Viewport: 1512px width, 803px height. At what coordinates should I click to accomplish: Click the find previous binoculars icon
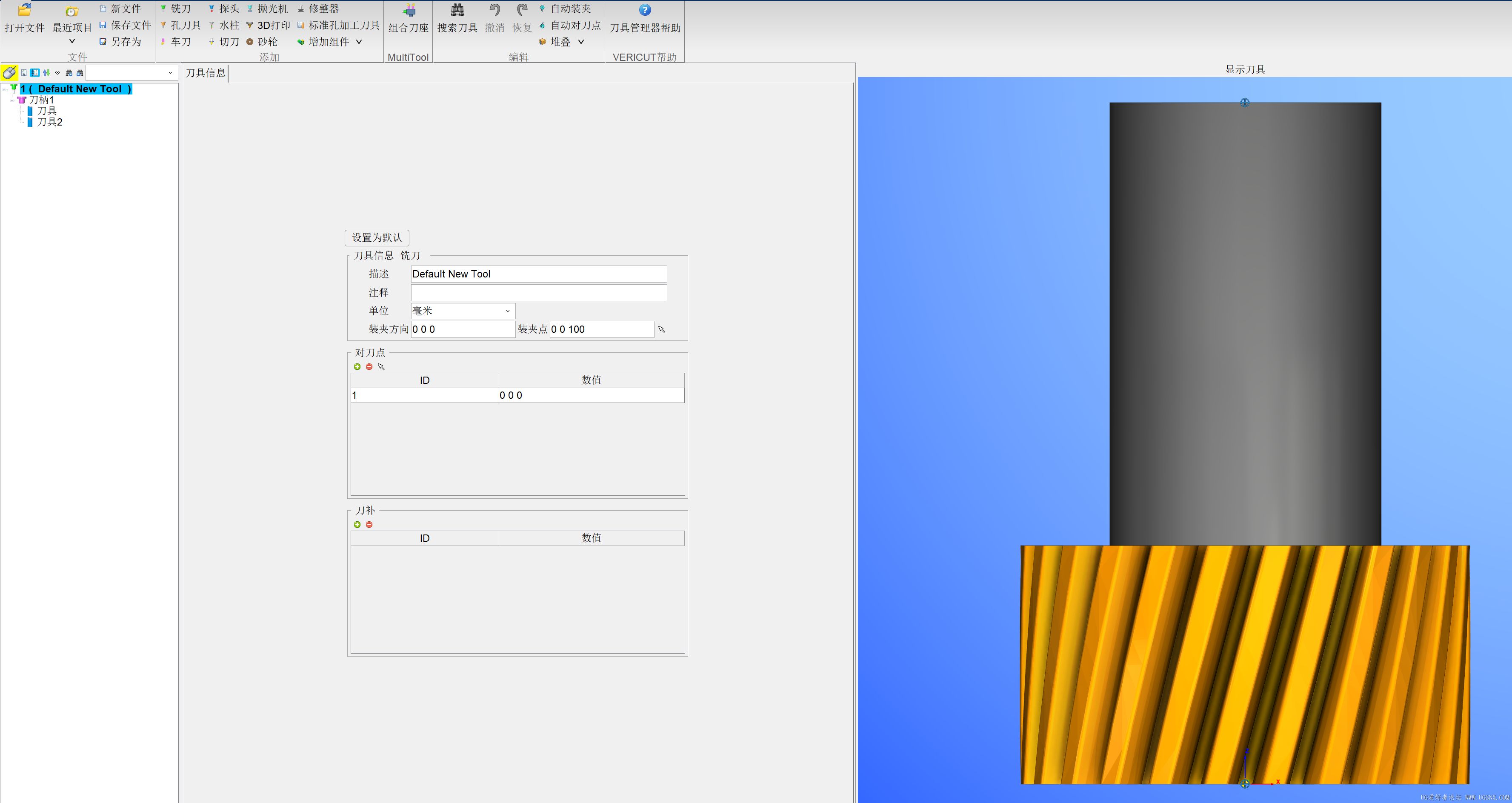pyautogui.click(x=80, y=73)
